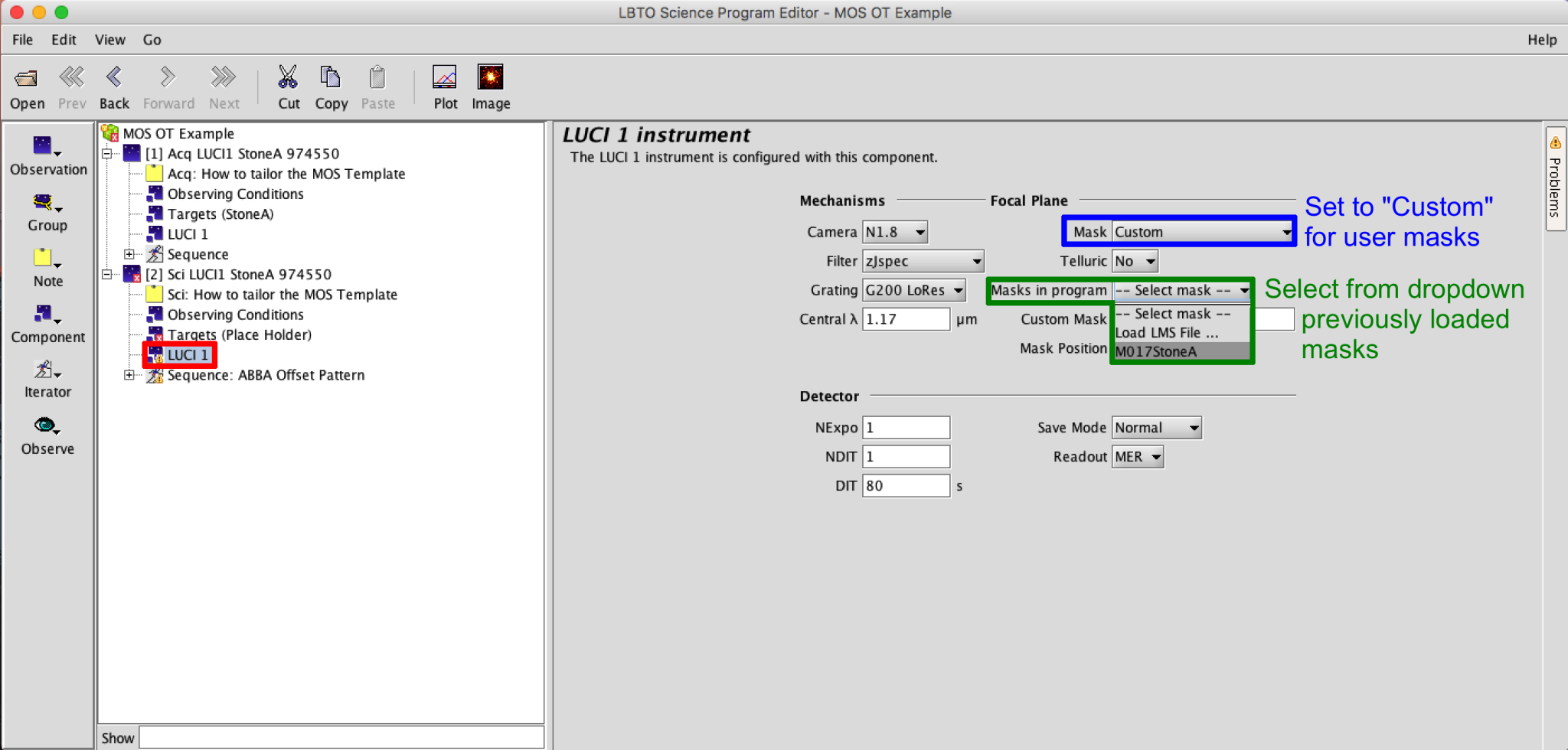Select observation [2] Sci LUCI1 StoneA 974550
1568x750 pixels.
[x=238, y=274]
